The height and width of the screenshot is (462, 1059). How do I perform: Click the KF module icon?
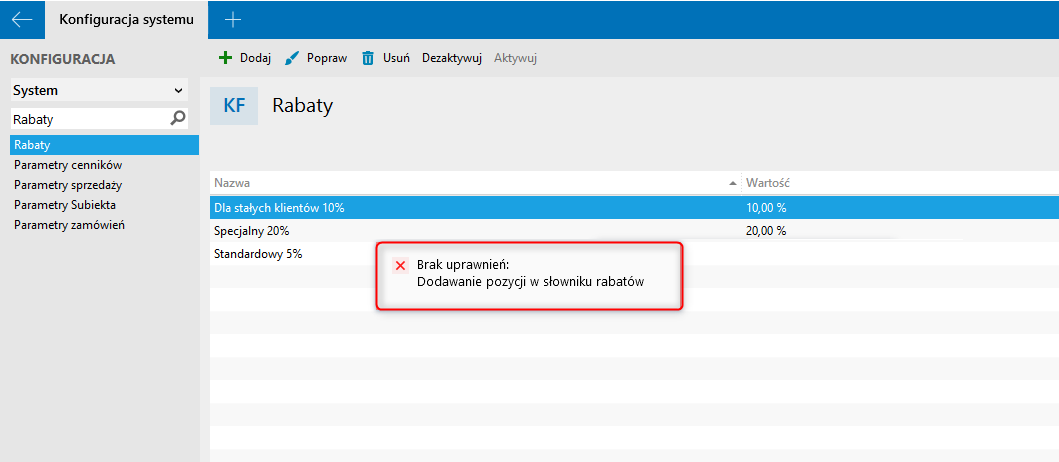234,106
